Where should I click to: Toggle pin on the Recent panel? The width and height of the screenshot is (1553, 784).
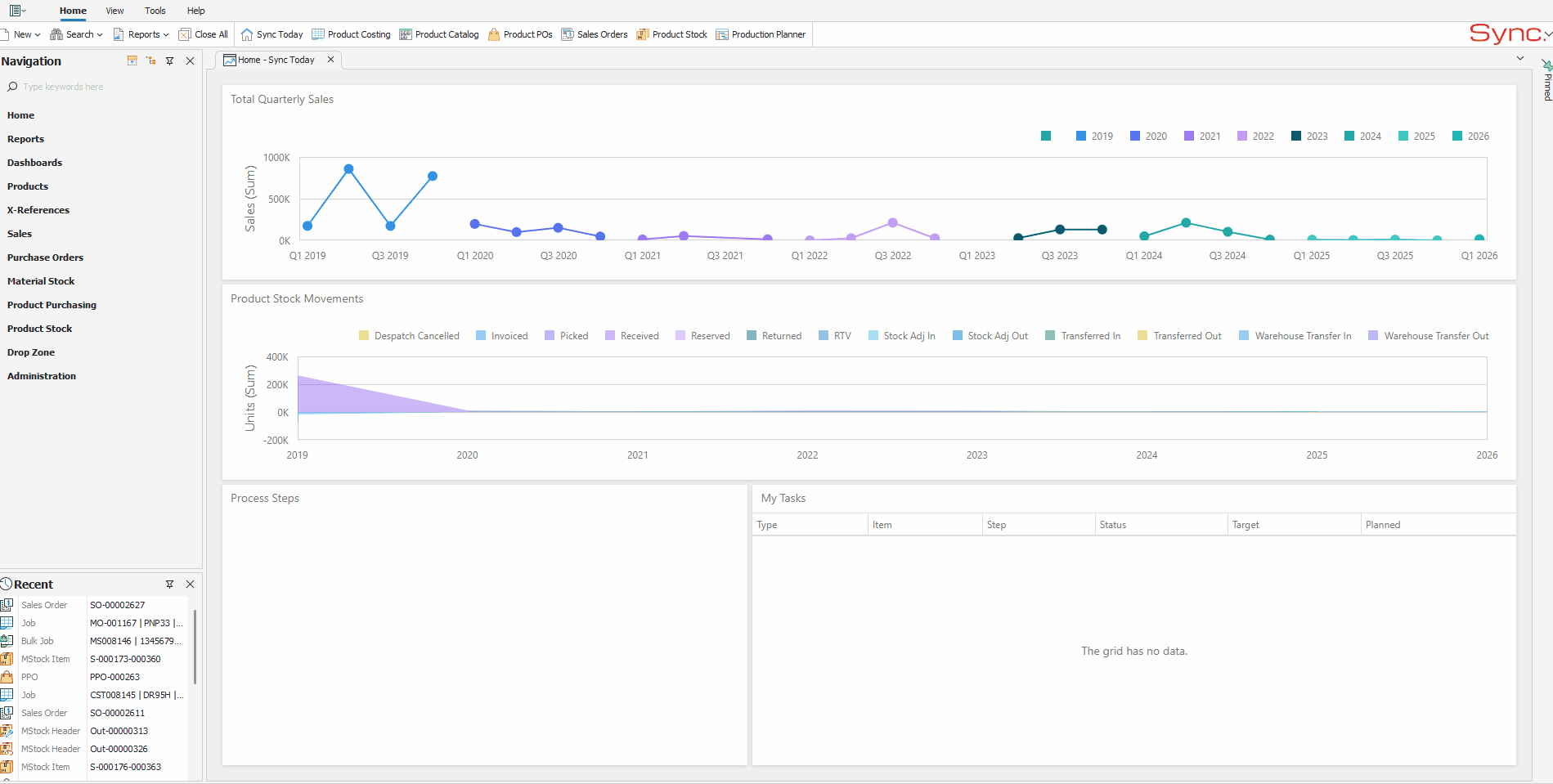point(170,584)
